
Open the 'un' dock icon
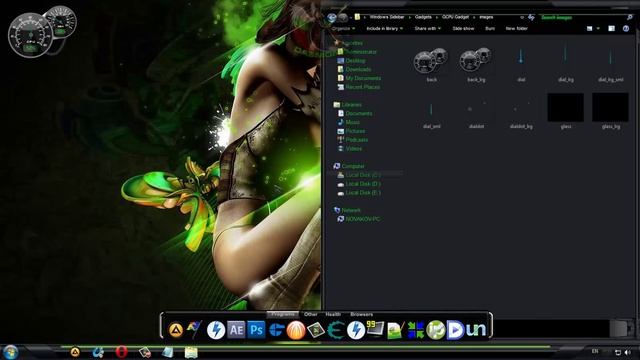[476, 330]
